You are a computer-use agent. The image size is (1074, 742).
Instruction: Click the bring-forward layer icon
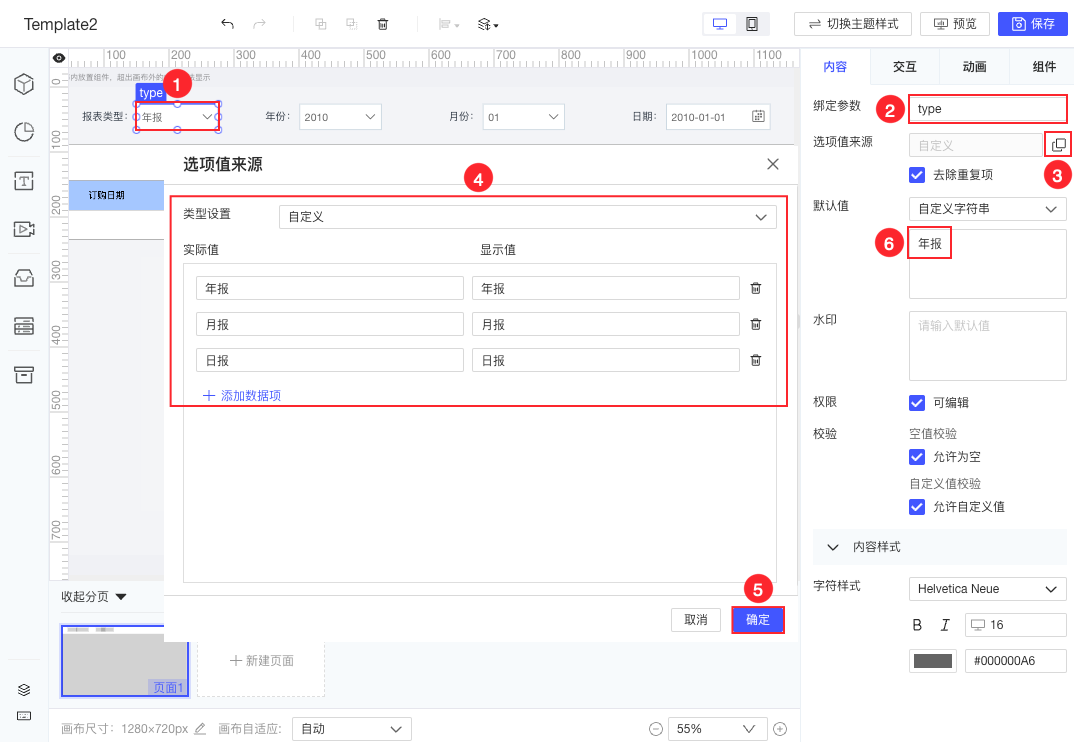(x=321, y=24)
